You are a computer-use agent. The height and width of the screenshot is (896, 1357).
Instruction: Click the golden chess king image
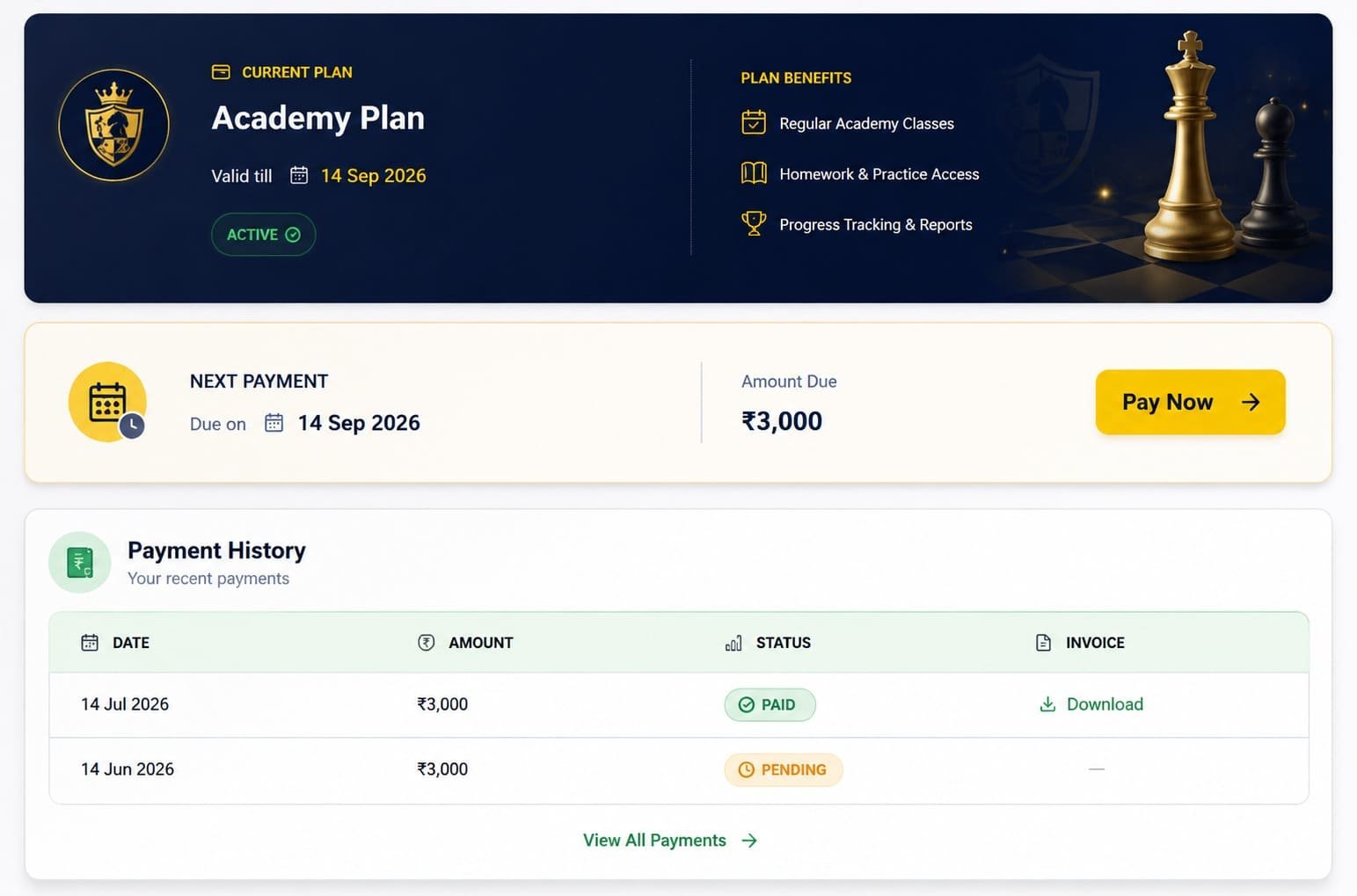pos(1192,146)
